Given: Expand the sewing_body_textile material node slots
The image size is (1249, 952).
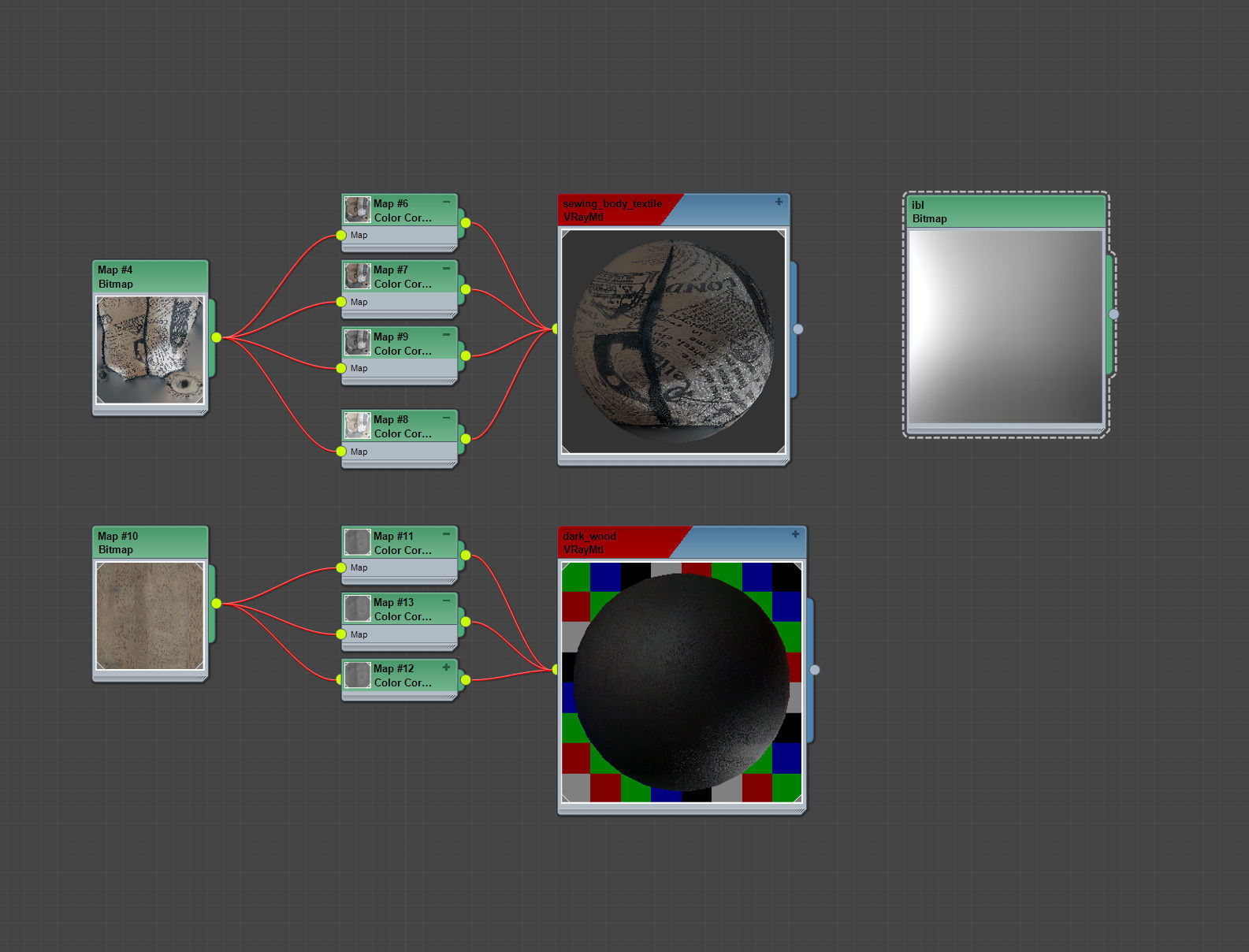Looking at the screenshot, I should pos(779,202).
